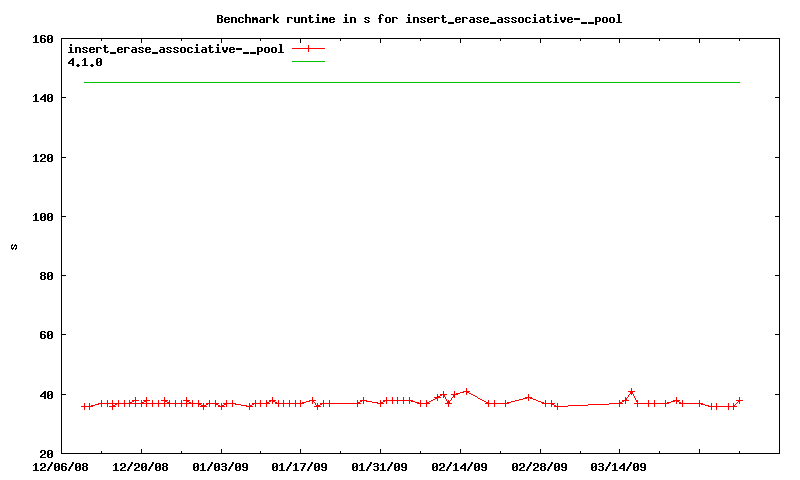Click the red legend line sample
Viewport: 800px width, 480px height.
pos(308,48)
